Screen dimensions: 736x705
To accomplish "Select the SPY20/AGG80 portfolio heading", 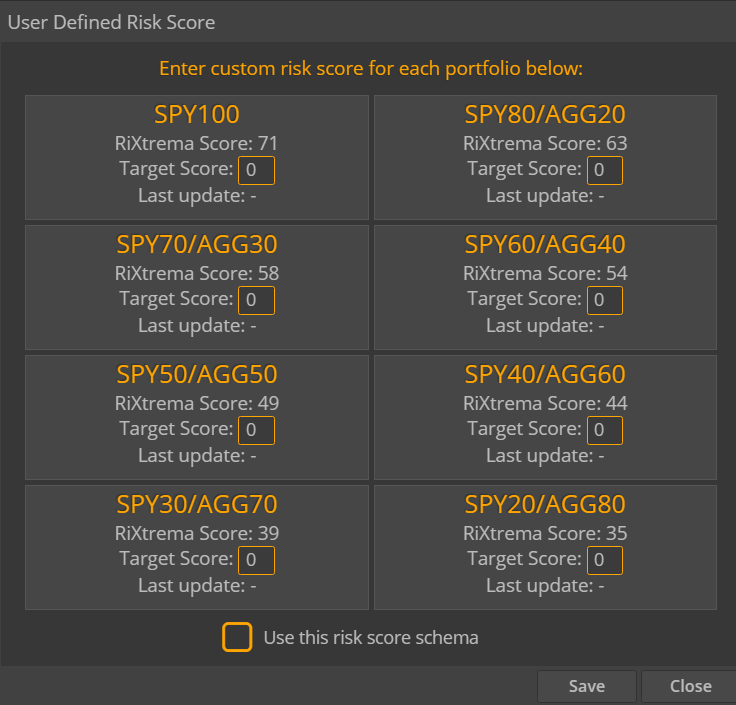I will (x=545, y=504).
